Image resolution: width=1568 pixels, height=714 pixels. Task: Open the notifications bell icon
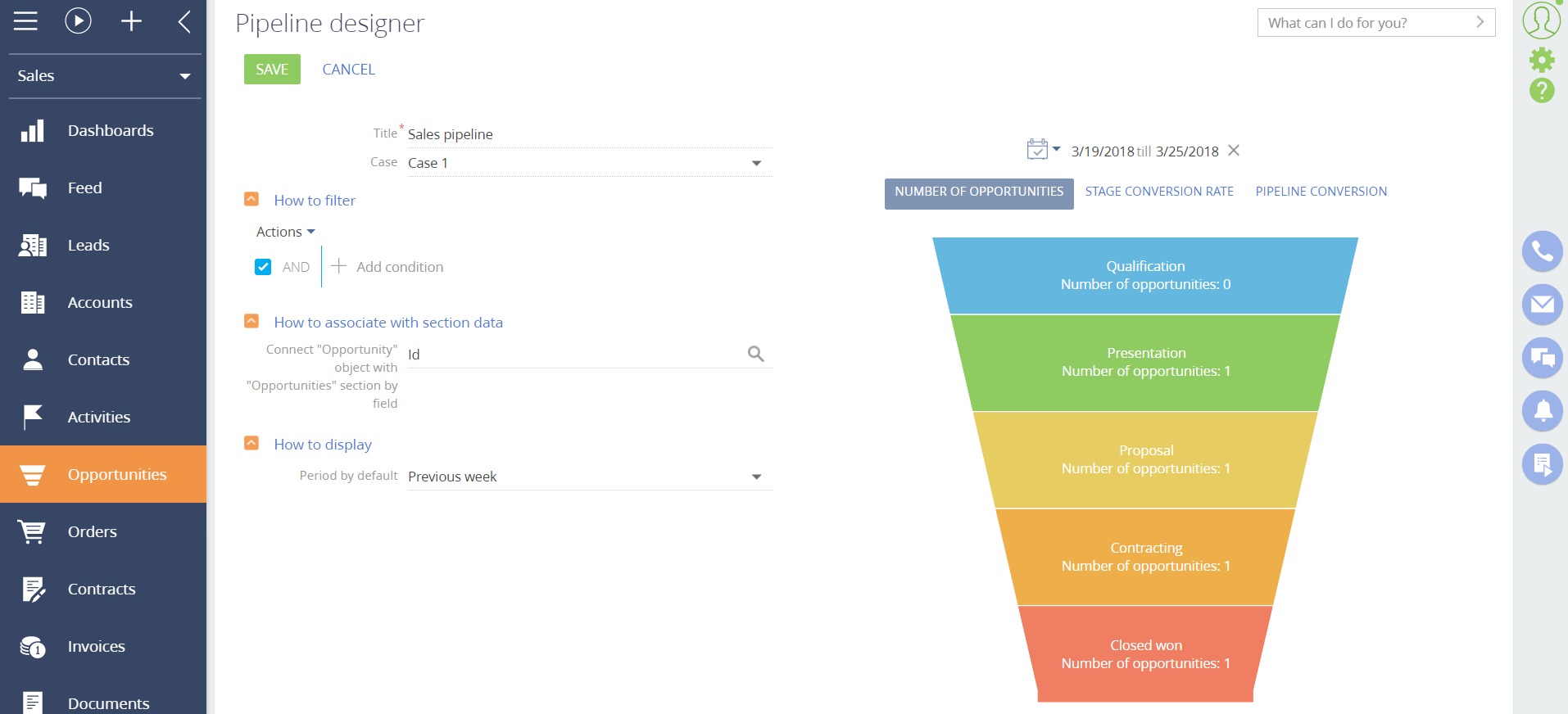(1542, 411)
